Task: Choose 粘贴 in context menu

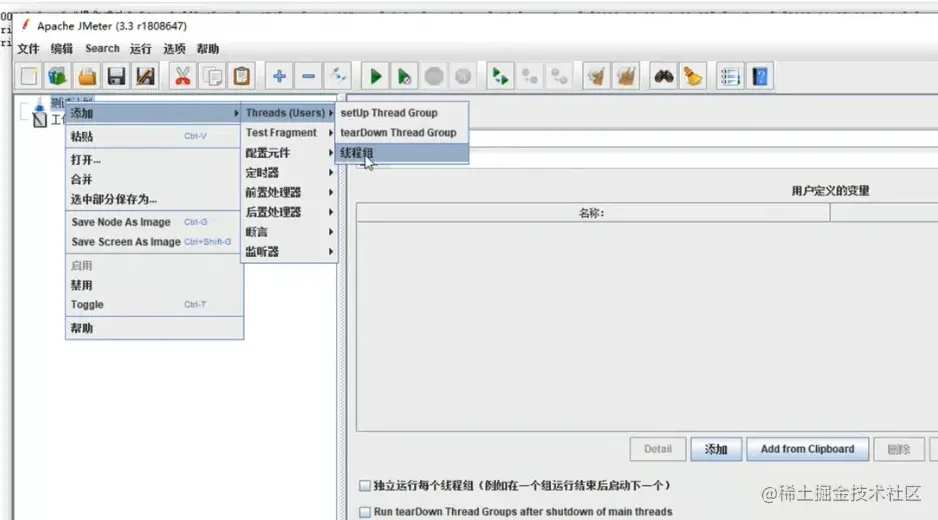Action: (x=154, y=136)
